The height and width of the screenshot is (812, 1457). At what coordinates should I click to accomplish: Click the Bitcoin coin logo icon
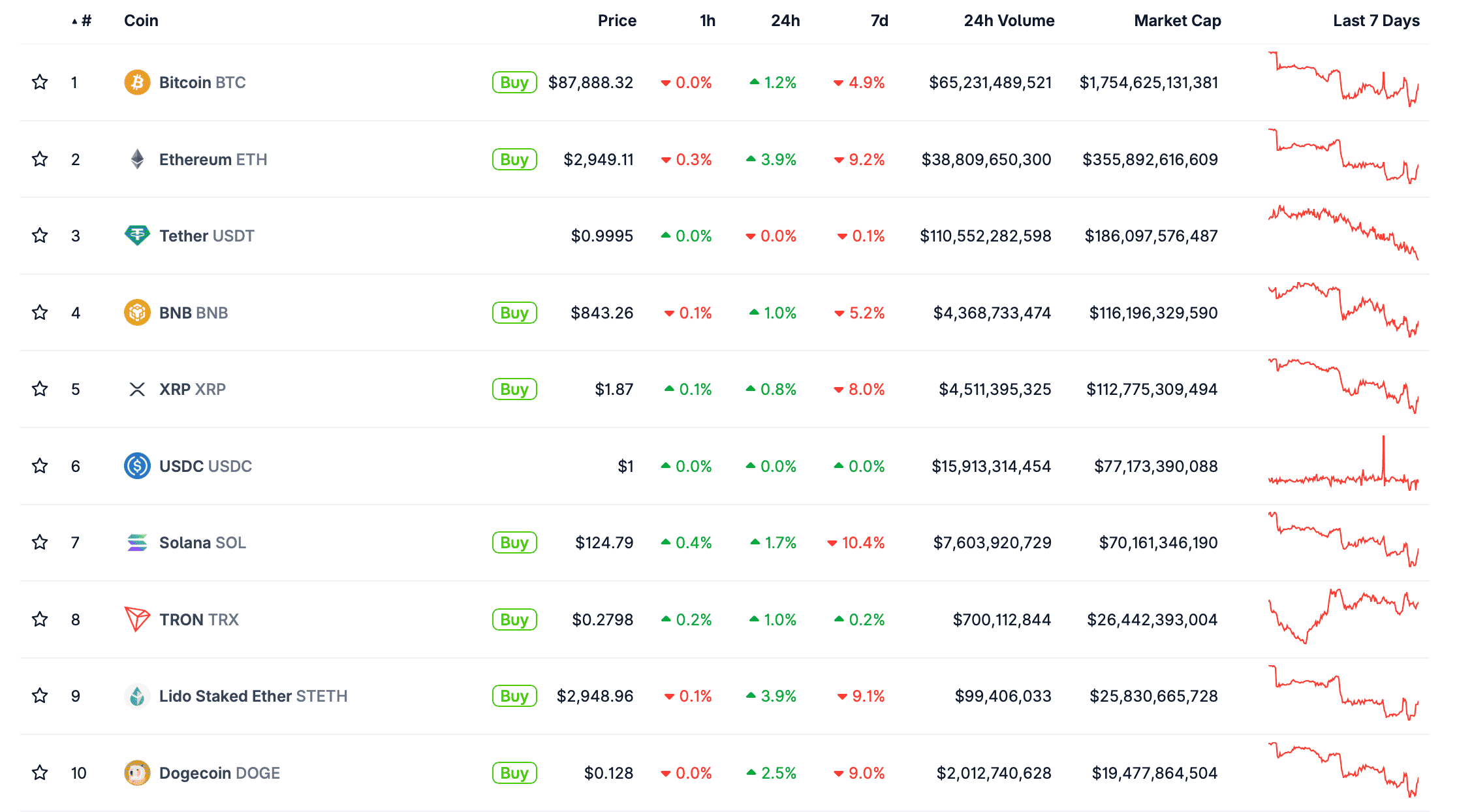(x=137, y=83)
